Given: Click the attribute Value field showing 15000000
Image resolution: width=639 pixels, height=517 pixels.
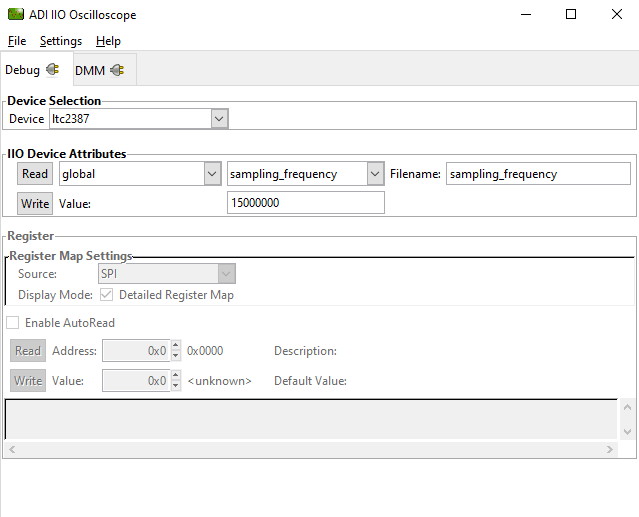Looking at the screenshot, I should [x=305, y=203].
